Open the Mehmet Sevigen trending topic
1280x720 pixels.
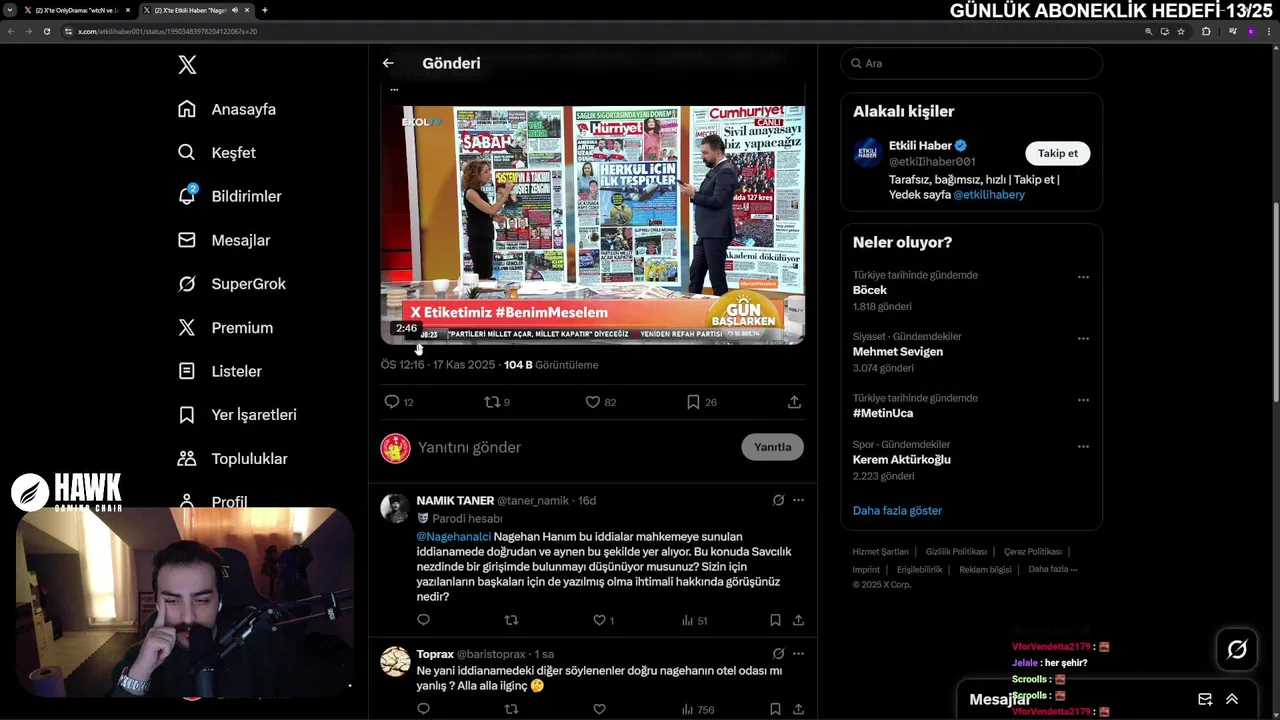click(x=898, y=352)
